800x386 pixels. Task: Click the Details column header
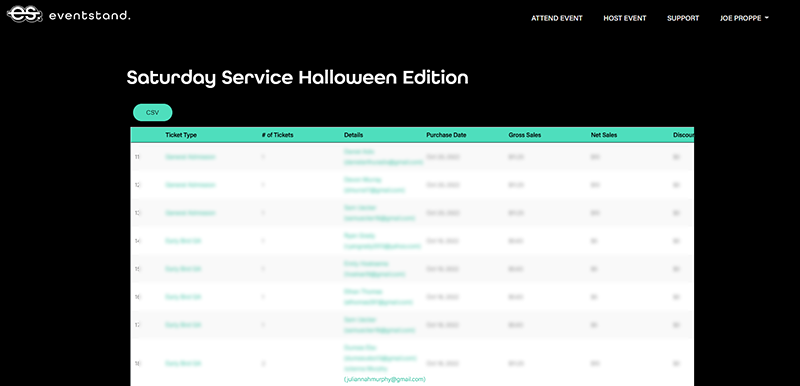pyautogui.click(x=354, y=135)
